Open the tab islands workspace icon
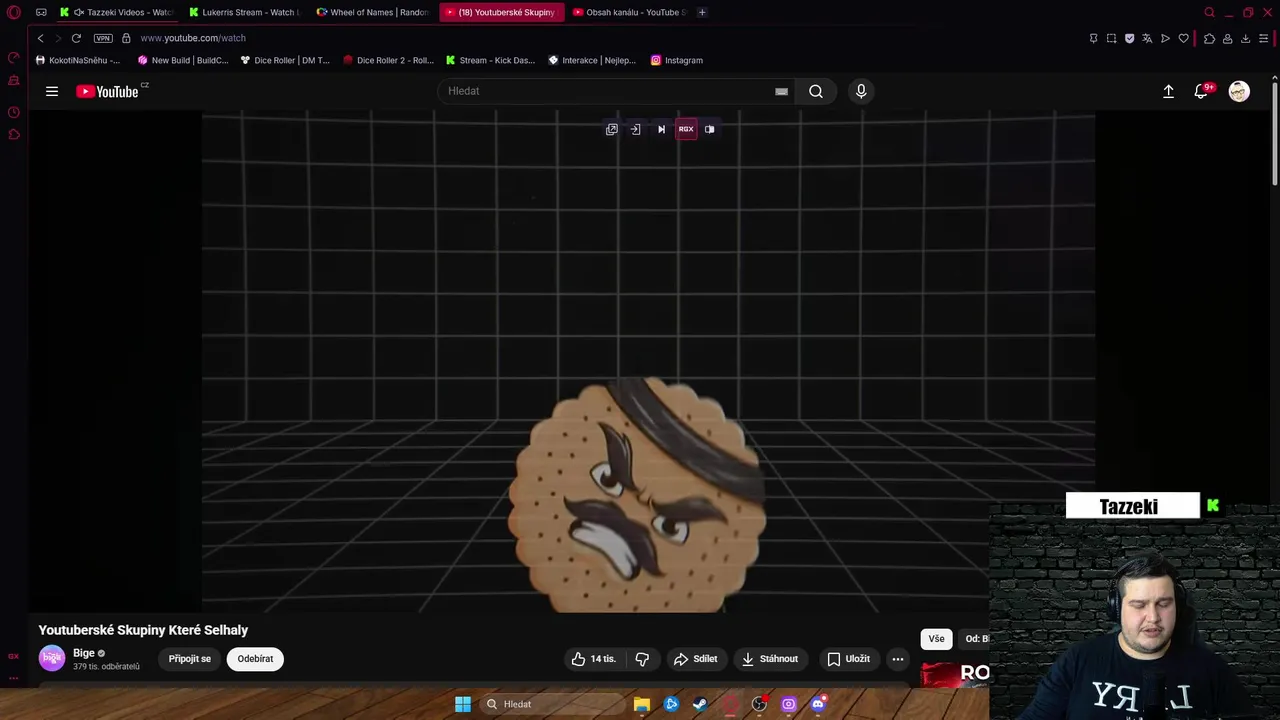This screenshot has height=720, width=1280. [x=41, y=12]
